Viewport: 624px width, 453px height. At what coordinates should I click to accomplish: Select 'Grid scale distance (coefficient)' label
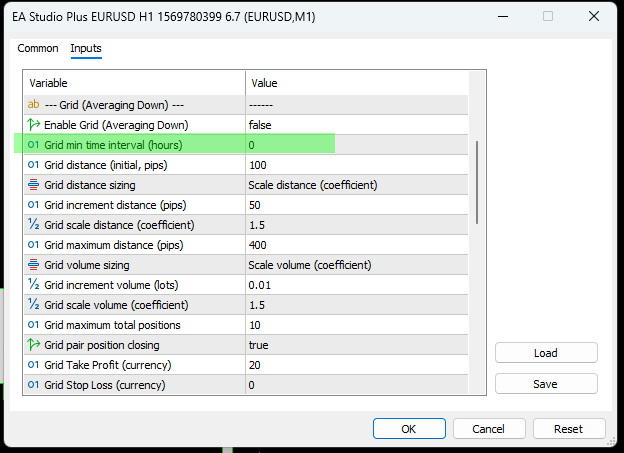[119, 225]
